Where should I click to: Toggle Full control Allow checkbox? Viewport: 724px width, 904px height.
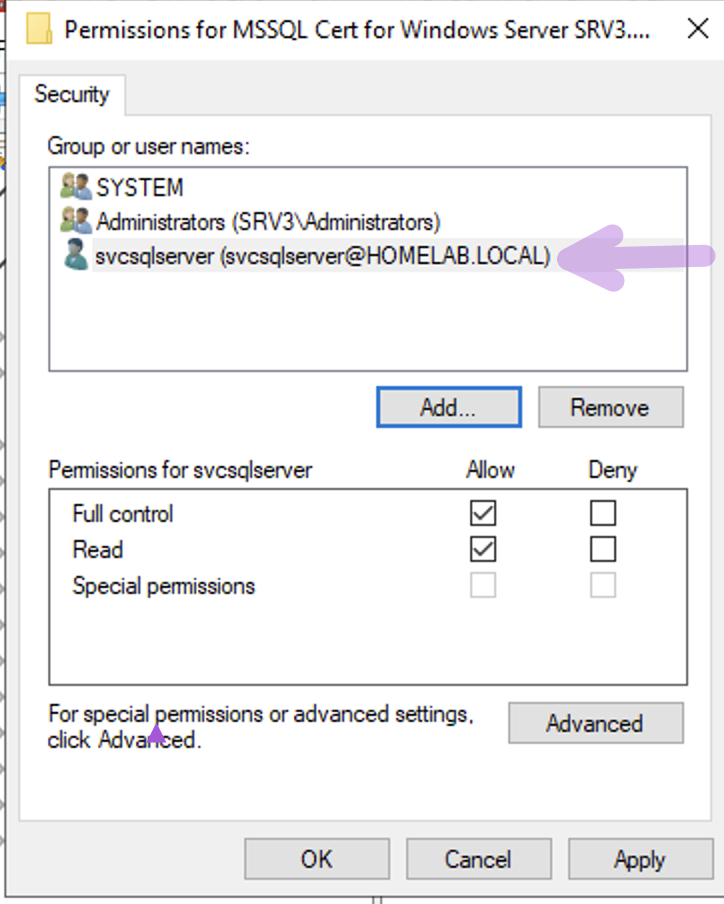click(x=483, y=513)
